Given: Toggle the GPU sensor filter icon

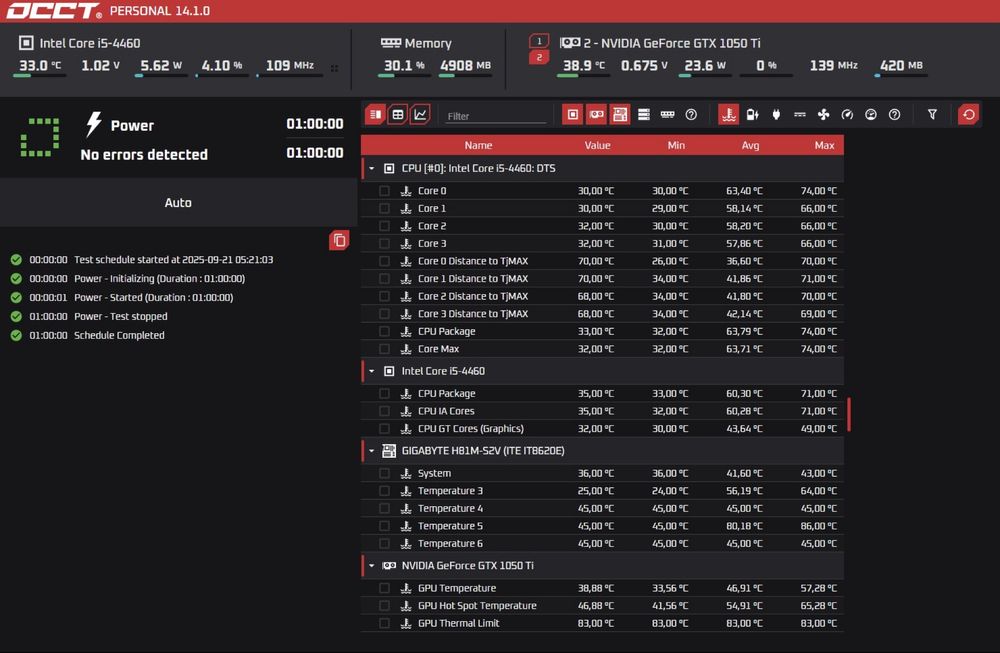Looking at the screenshot, I should point(596,115).
